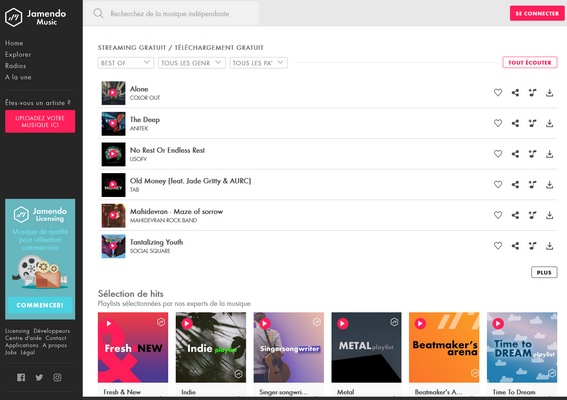This screenshot has width=567, height=400.
Task: Open Jamendo's Instagram page icon
Action: (x=57, y=378)
